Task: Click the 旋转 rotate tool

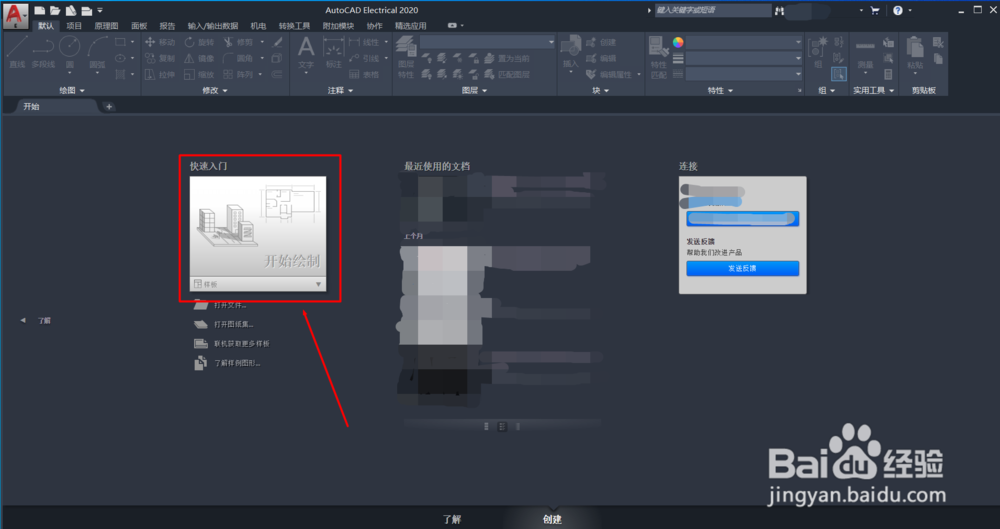Action: 199,42
